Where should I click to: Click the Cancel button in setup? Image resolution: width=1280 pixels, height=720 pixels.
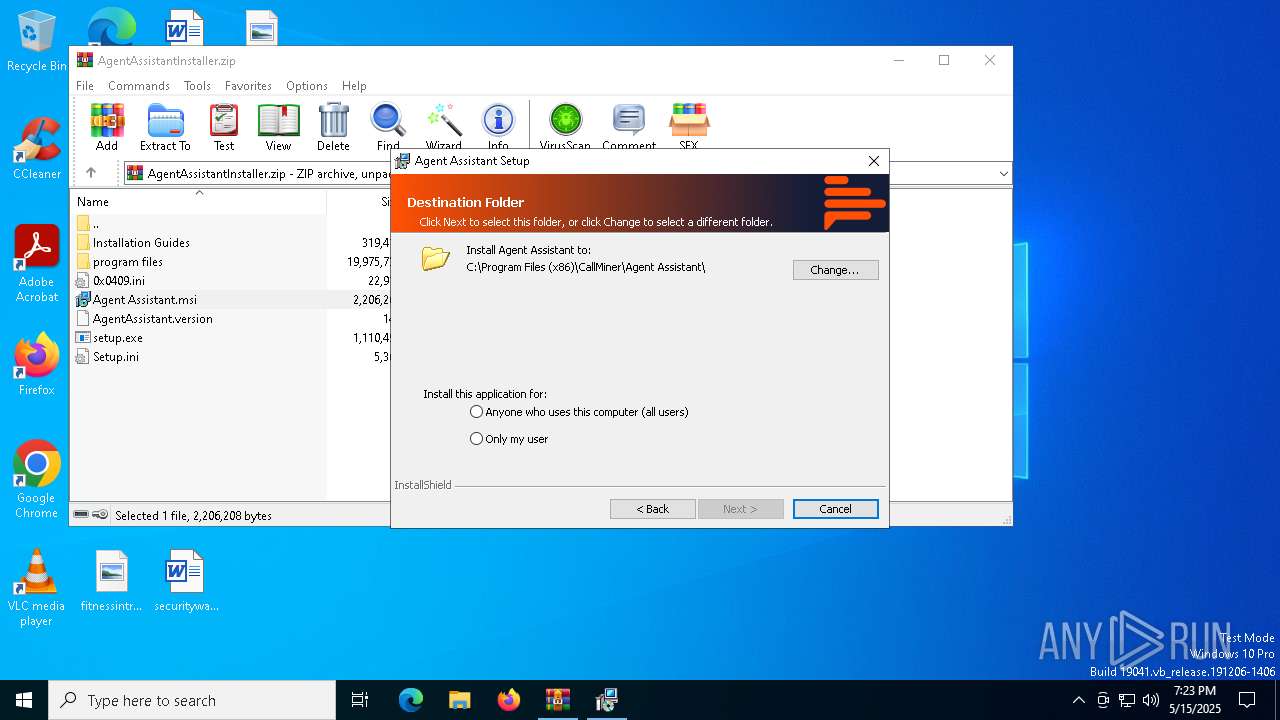[x=836, y=509]
